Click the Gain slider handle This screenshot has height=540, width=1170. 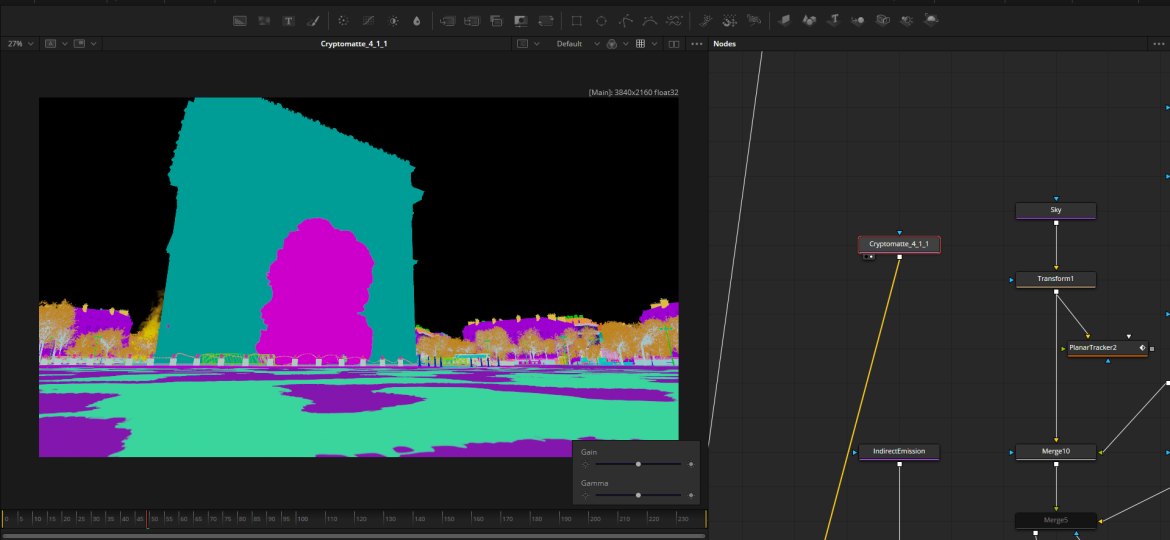(x=638, y=465)
